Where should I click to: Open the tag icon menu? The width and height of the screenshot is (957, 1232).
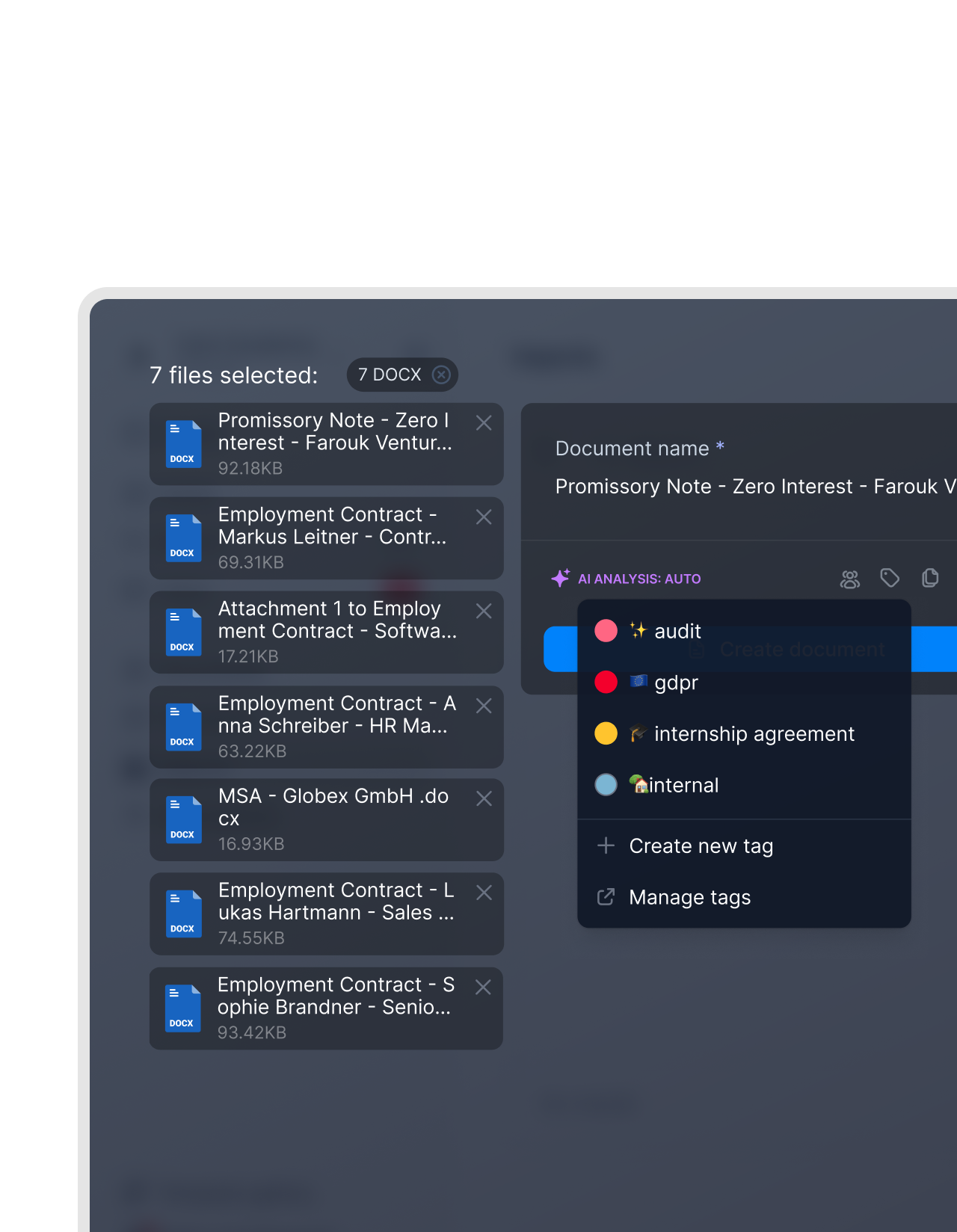click(x=890, y=578)
